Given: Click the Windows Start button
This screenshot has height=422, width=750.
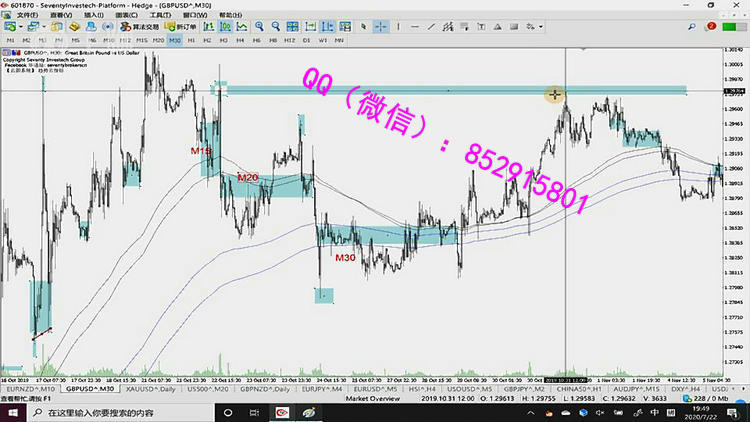Looking at the screenshot, I should (11, 411).
